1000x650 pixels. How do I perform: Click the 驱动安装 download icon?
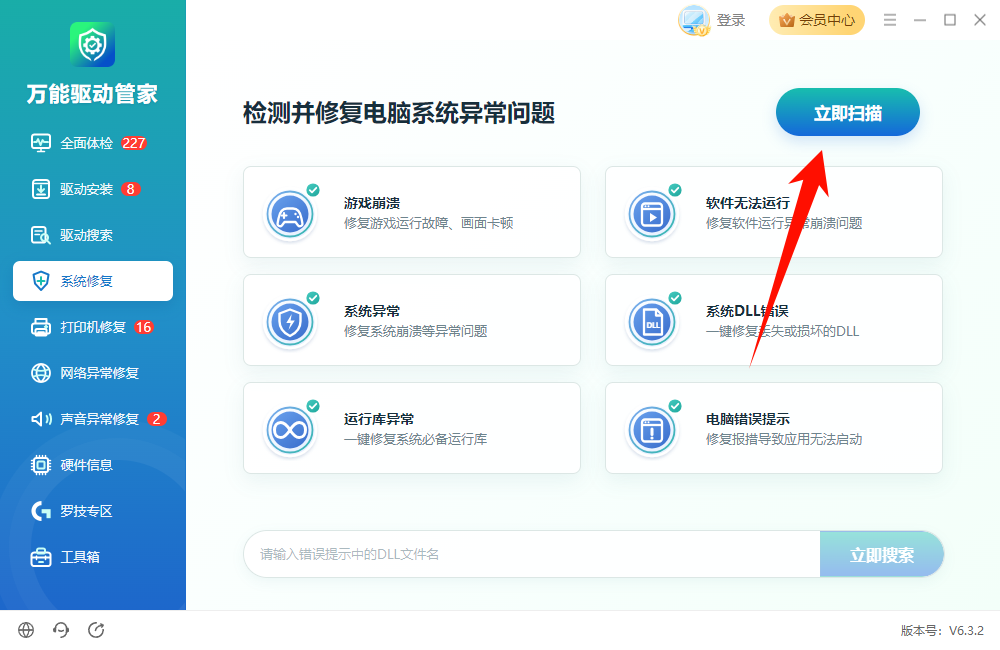[x=41, y=189]
